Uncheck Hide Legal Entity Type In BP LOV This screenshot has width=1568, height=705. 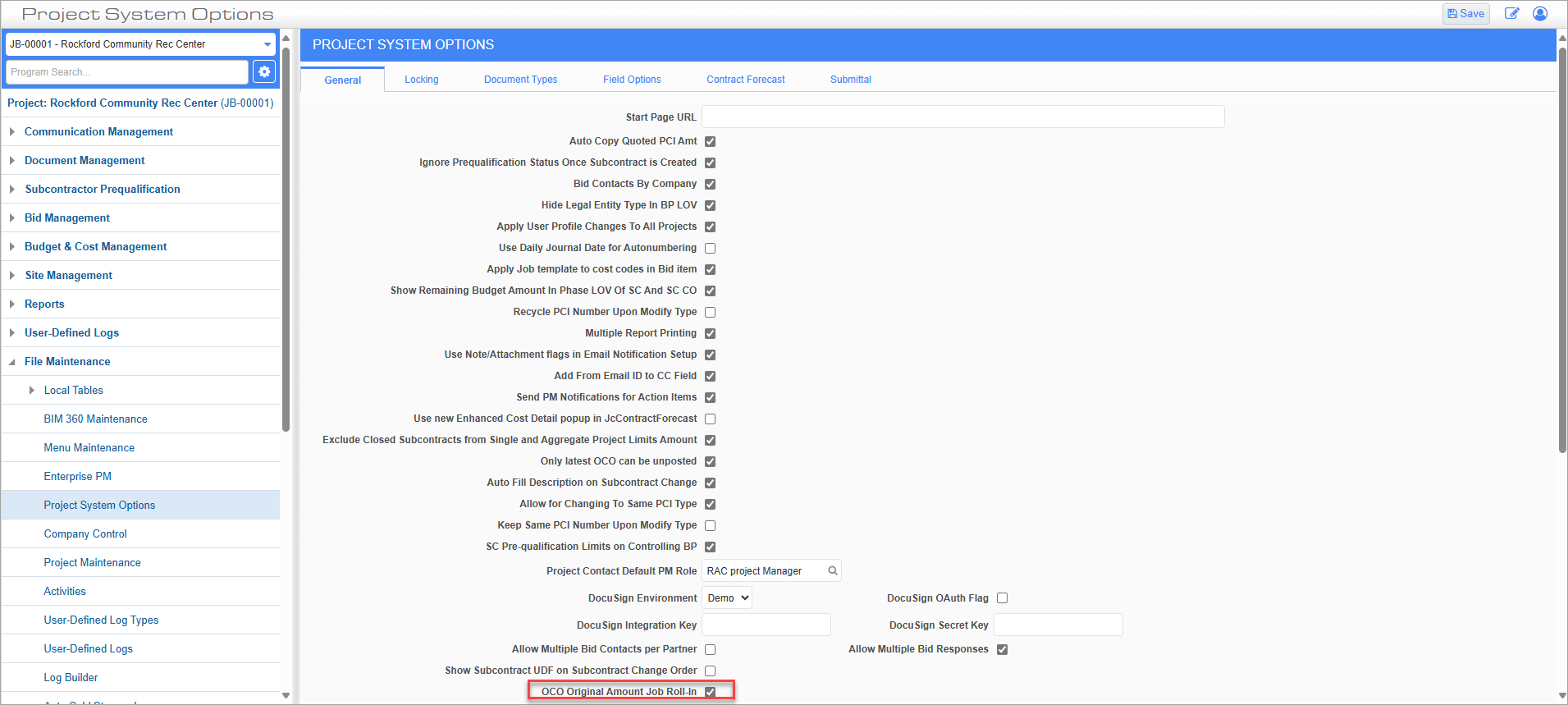pyautogui.click(x=710, y=205)
